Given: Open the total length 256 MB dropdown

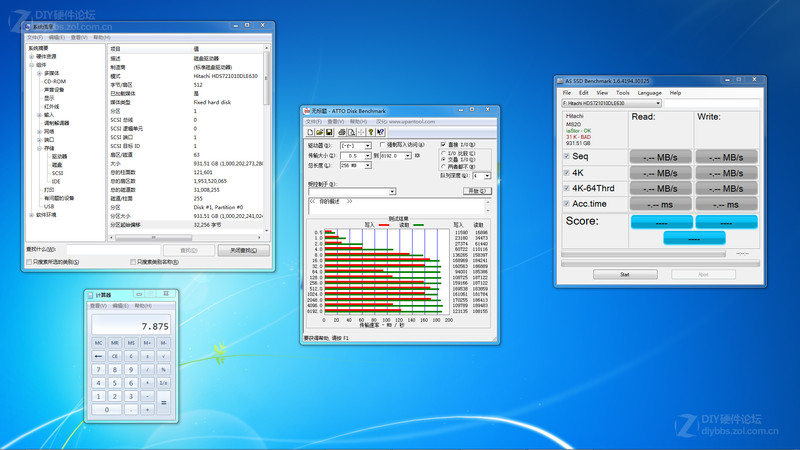Looking at the screenshot, I should 367,165.
